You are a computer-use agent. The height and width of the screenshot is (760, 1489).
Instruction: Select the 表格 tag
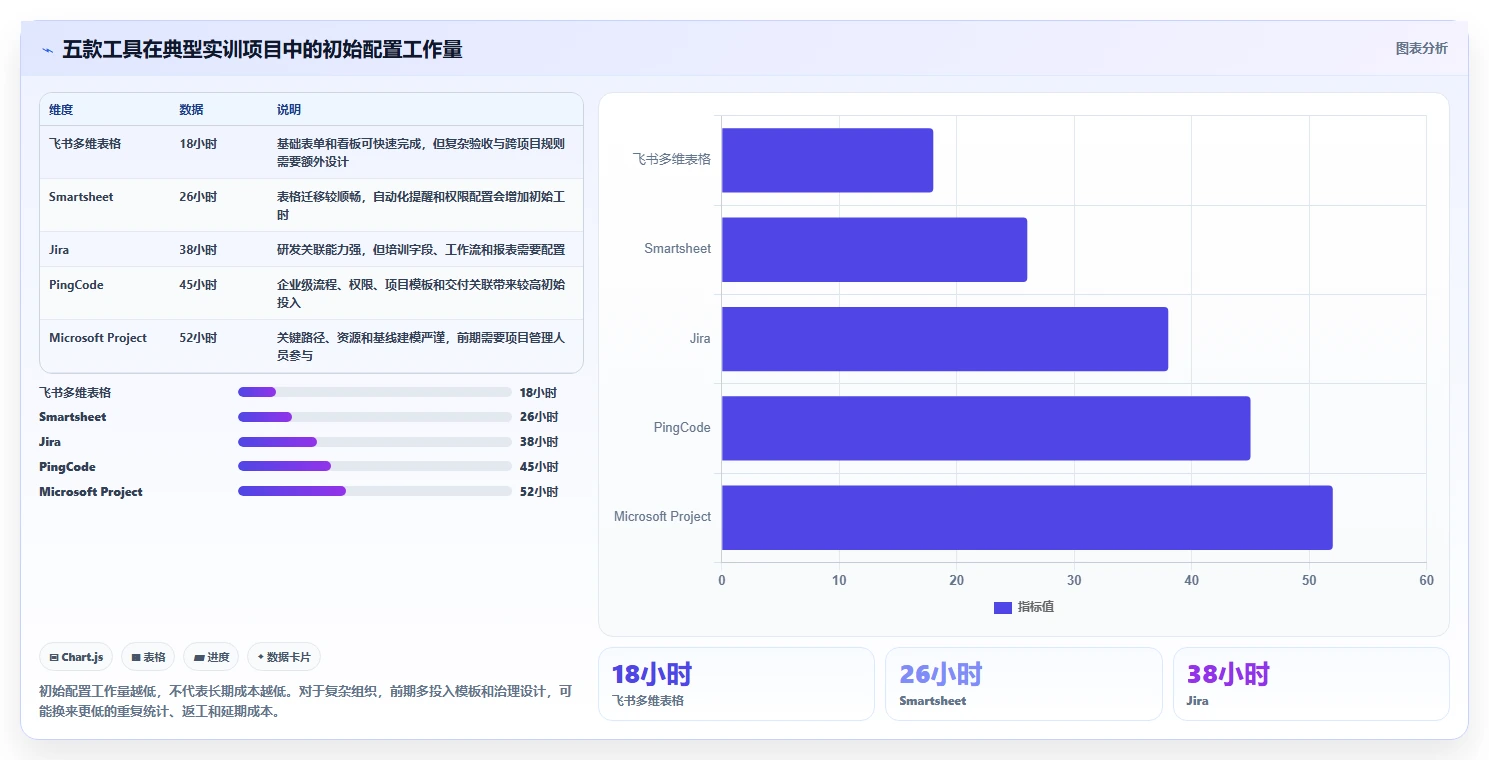pos(148,657)
